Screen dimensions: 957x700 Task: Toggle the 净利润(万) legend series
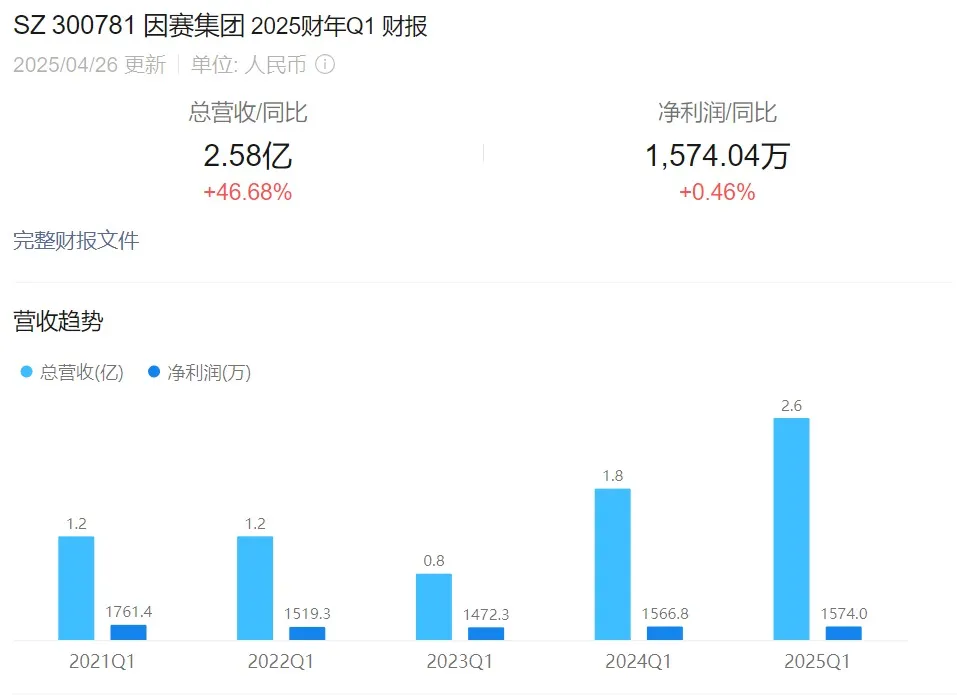point(200,372)
